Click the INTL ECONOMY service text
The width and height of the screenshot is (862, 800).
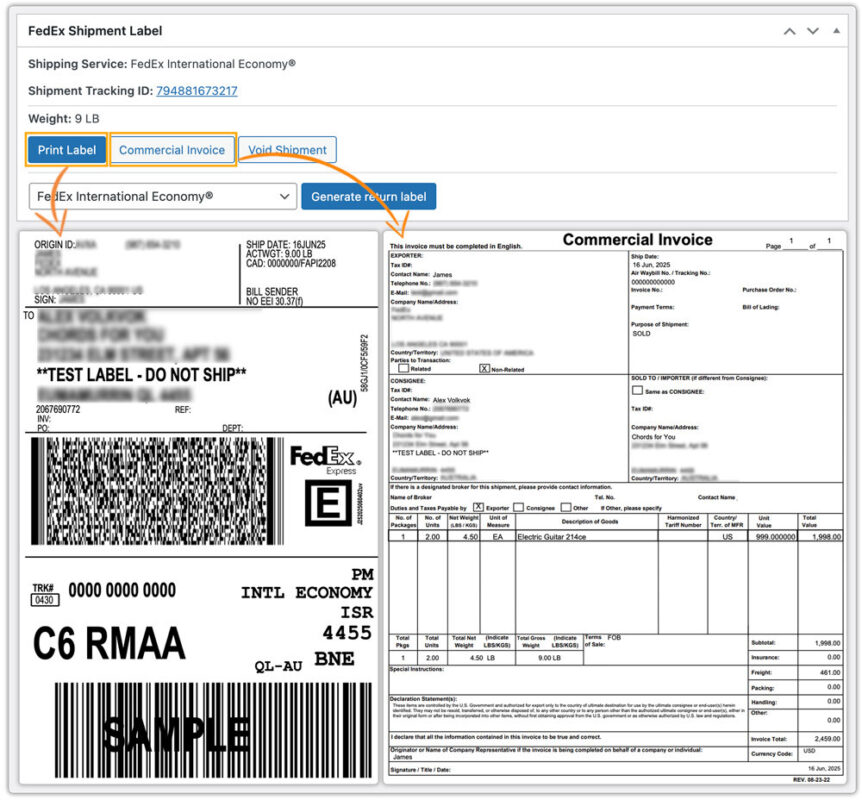coord(307,593)
